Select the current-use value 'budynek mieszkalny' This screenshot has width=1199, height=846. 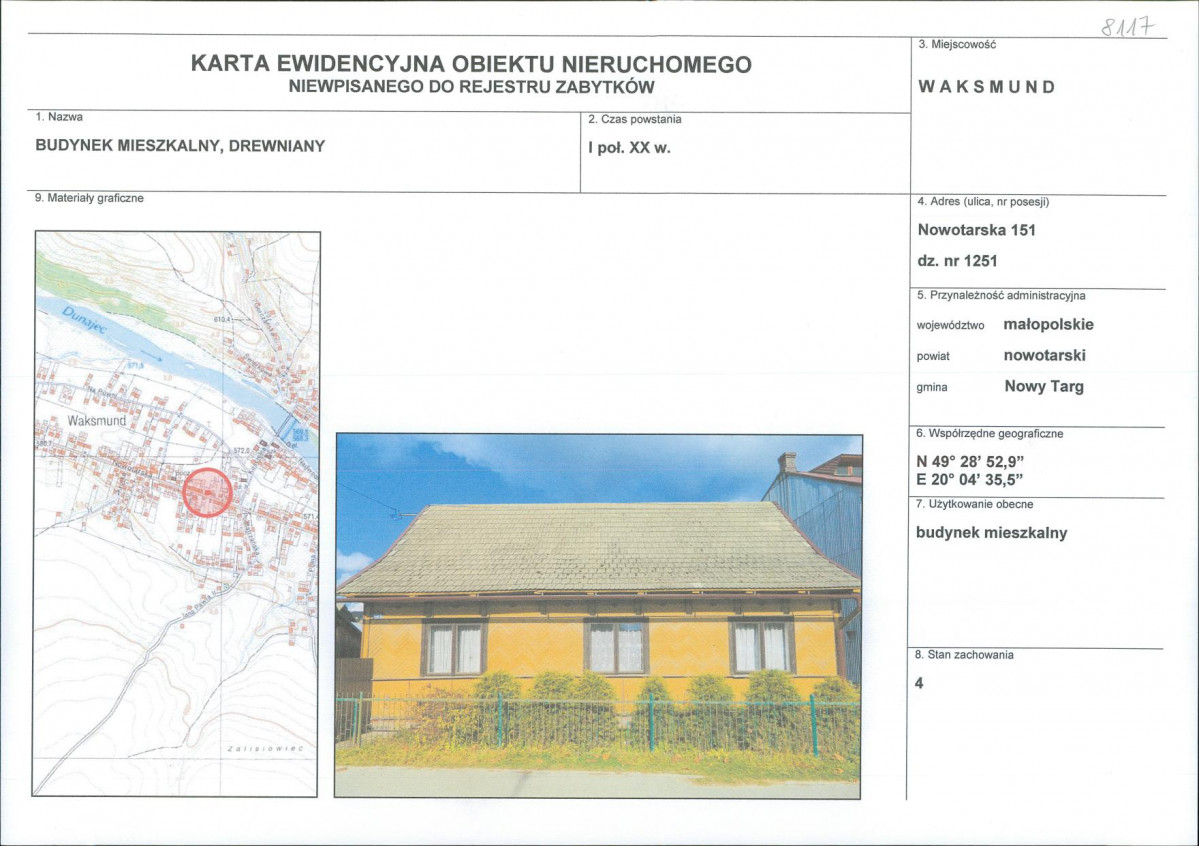tap(991, 533)
